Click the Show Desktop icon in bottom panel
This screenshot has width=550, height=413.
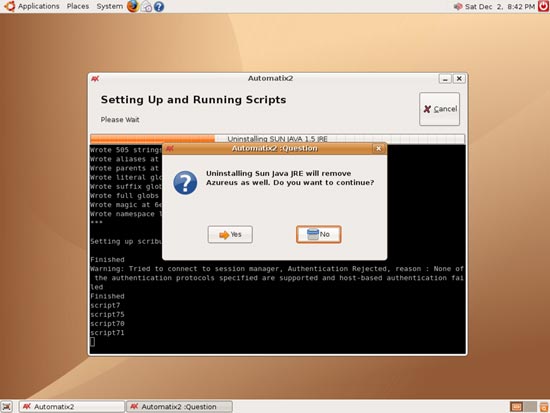(x=7, y=407)
